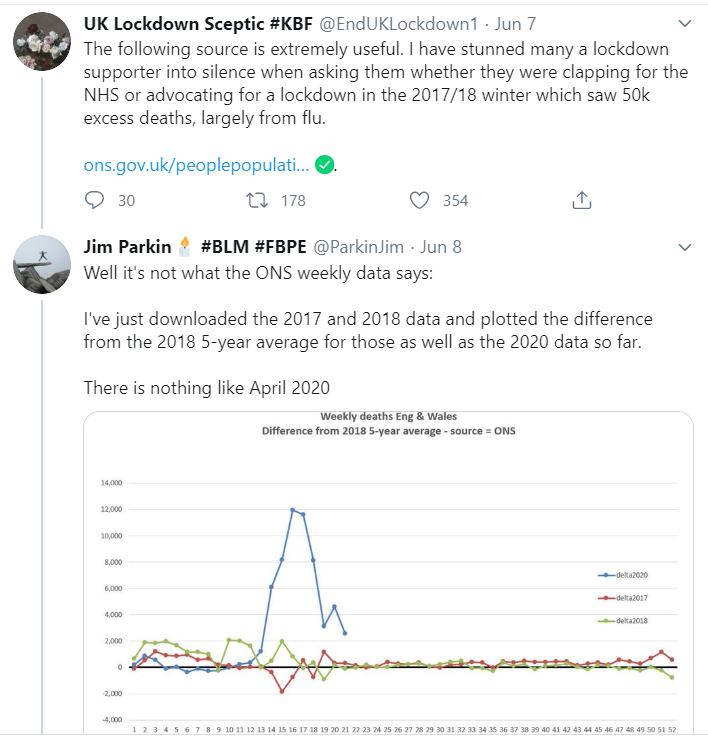708x740 pixels.
Task: Click the Jun 8 timestamp
Action: pos(441,246)
